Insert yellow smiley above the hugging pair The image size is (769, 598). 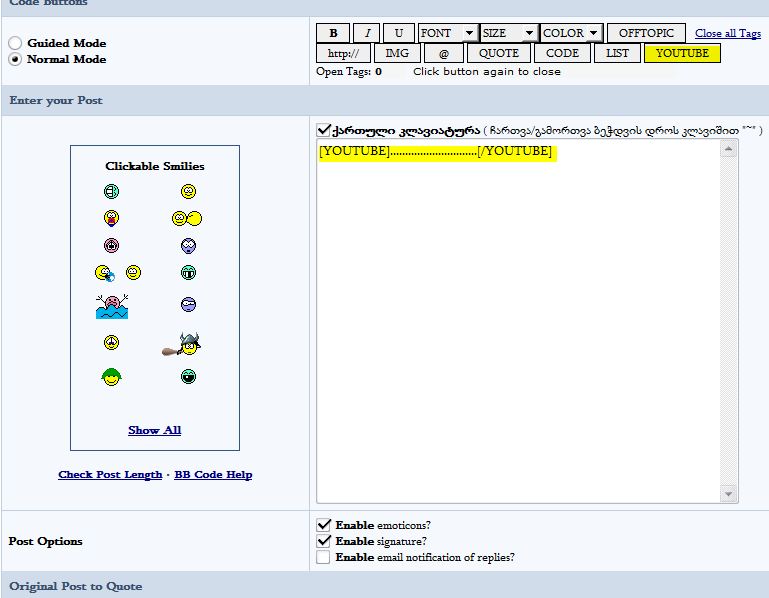pyautogui.click(x=188, y=191)
